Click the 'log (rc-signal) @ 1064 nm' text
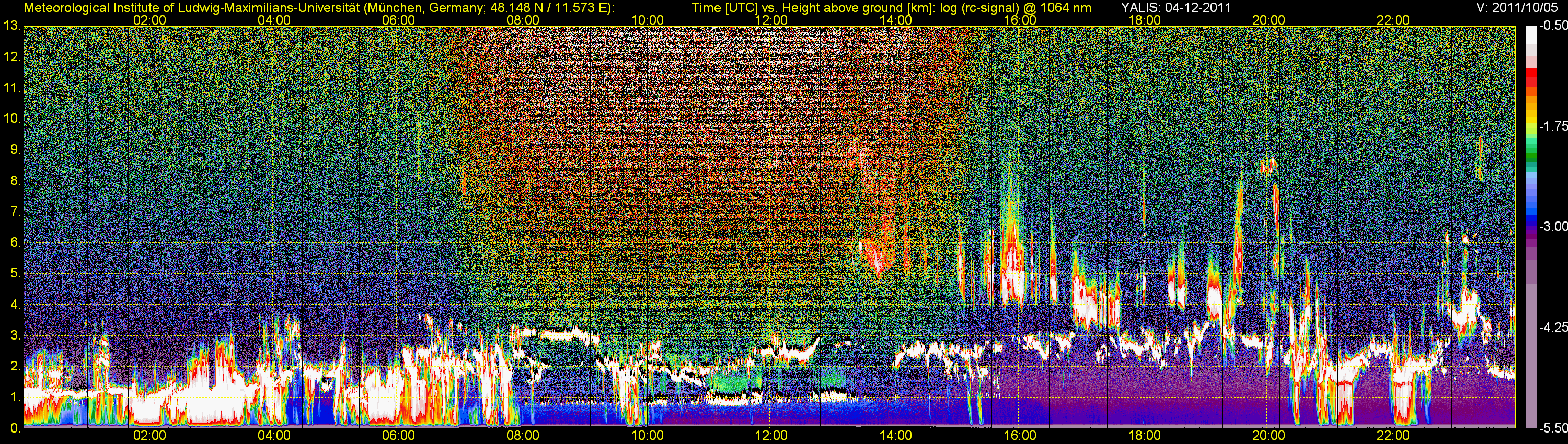1568x444 pixels. [x=1016, y=8]
